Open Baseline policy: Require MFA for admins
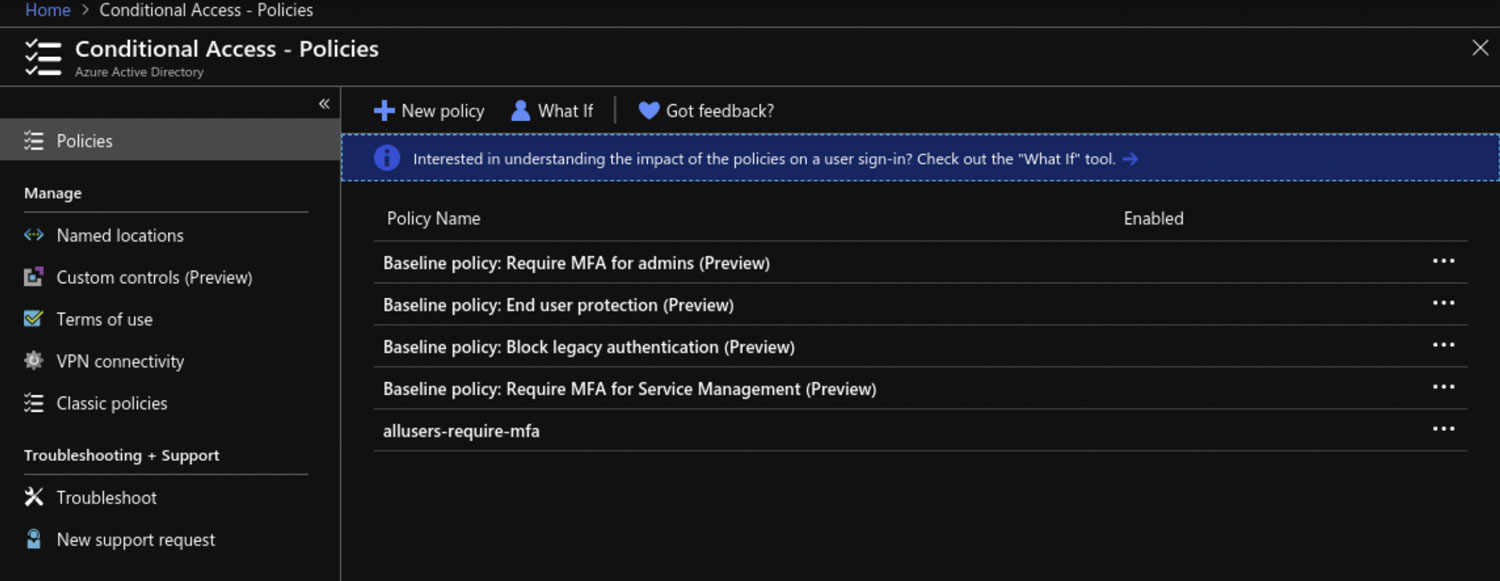This screenshot has height=581, width=1500. (576, 263)
